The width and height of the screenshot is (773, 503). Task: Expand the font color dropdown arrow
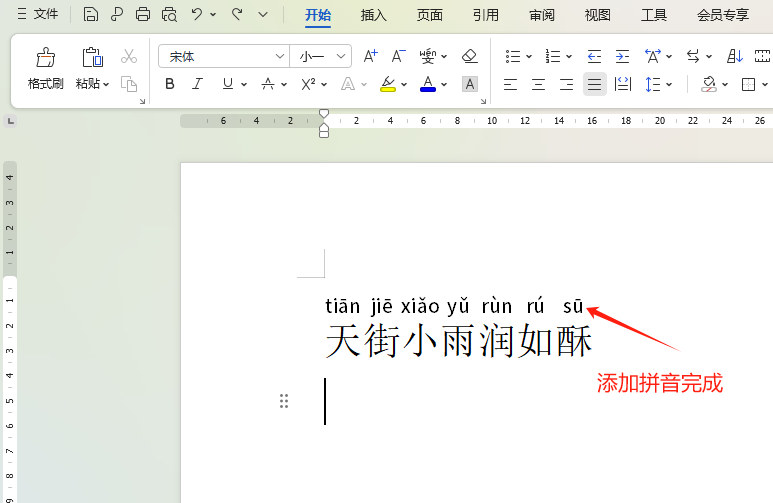tap(444, 84)
